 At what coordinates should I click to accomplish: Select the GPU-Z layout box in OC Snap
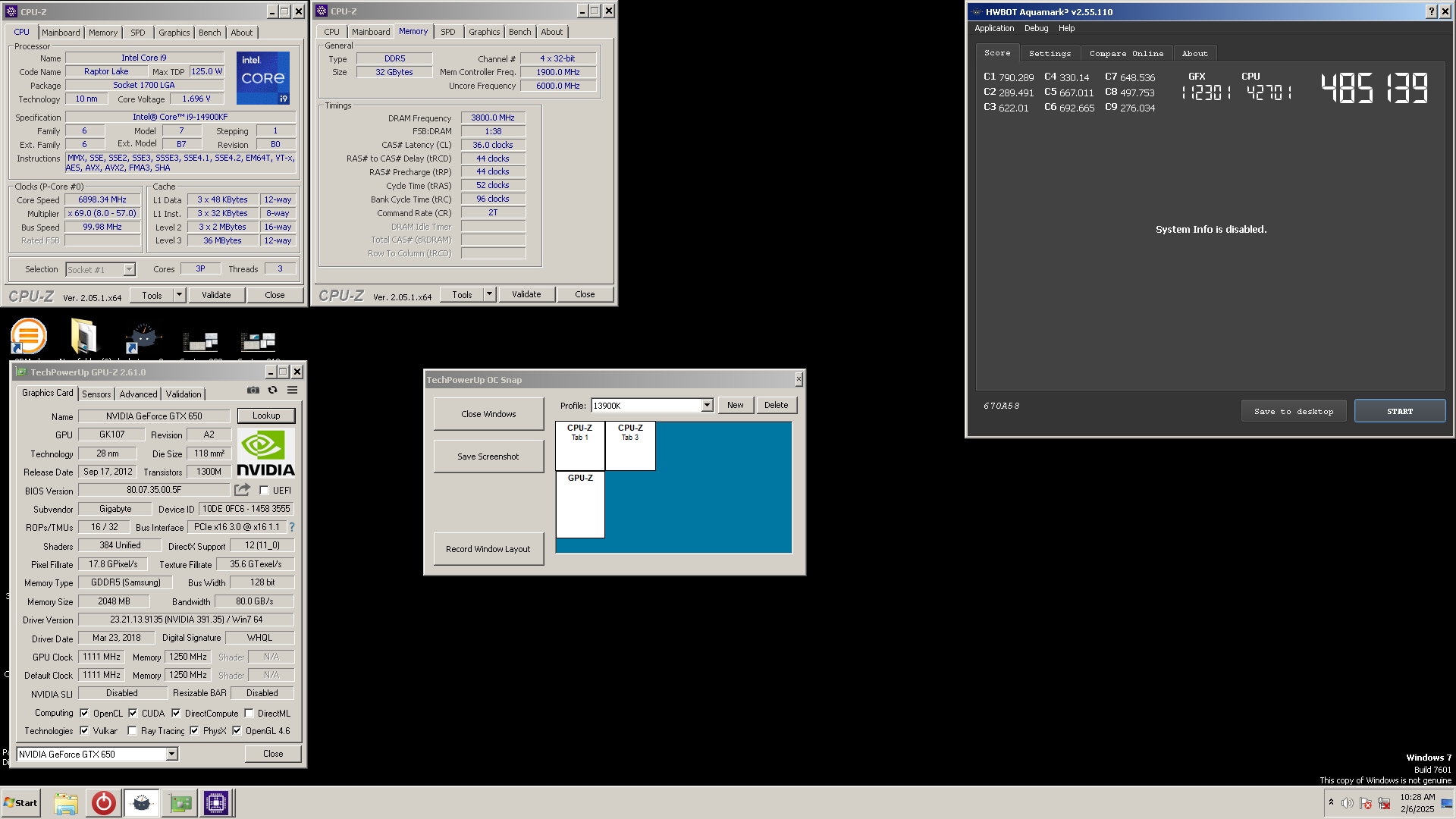pyautogui.click(x=580, y=504)
